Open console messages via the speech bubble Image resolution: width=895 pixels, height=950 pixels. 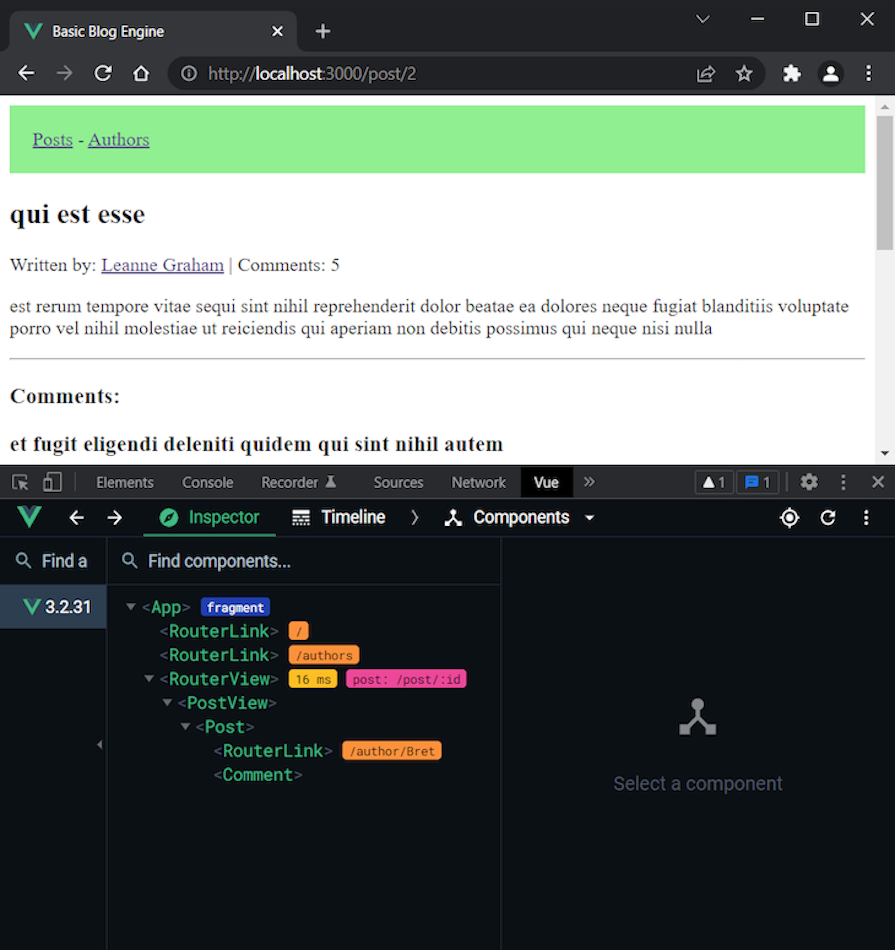[x=757, y=482]
